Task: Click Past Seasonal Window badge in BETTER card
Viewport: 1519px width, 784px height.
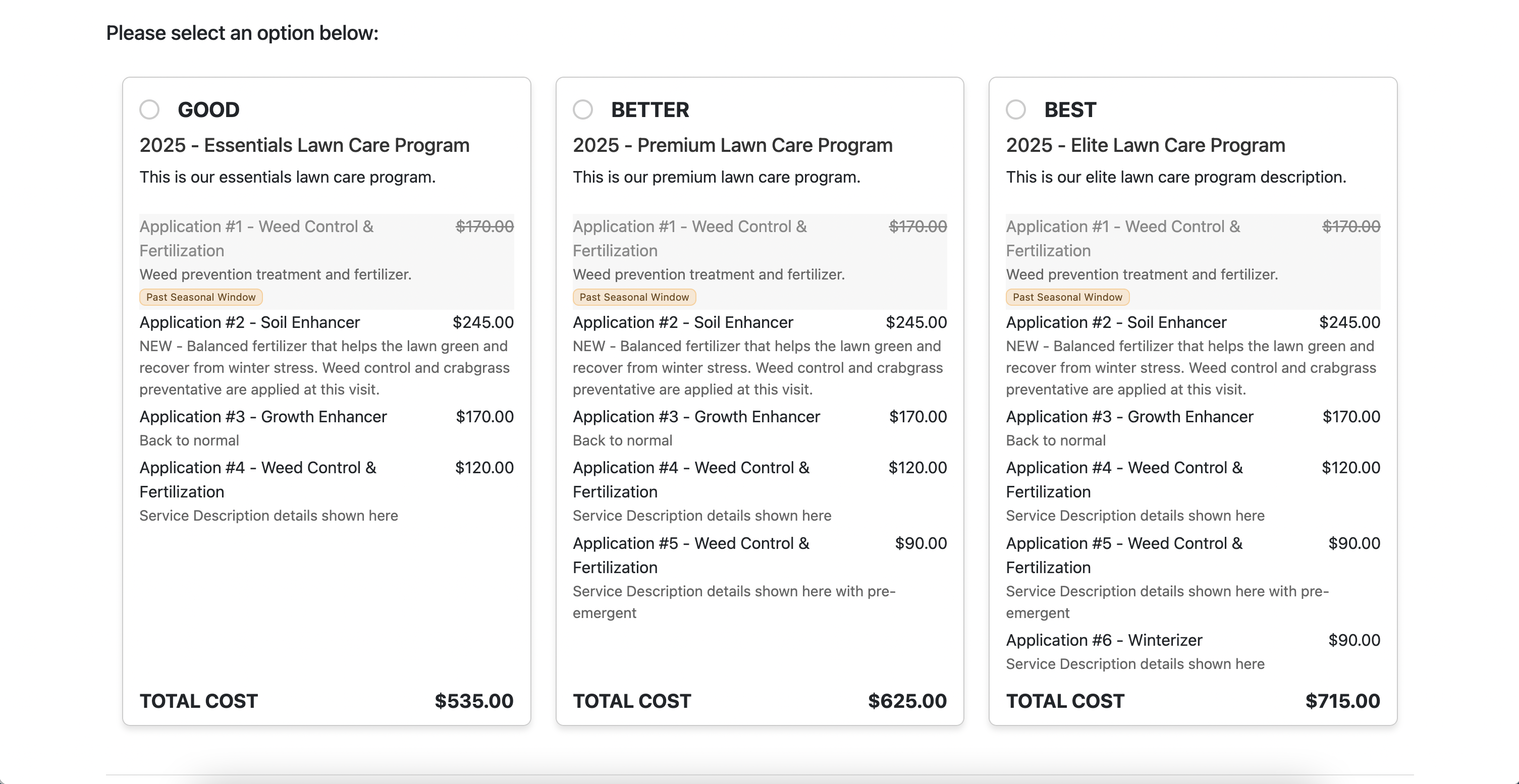Action: point(634,297)
